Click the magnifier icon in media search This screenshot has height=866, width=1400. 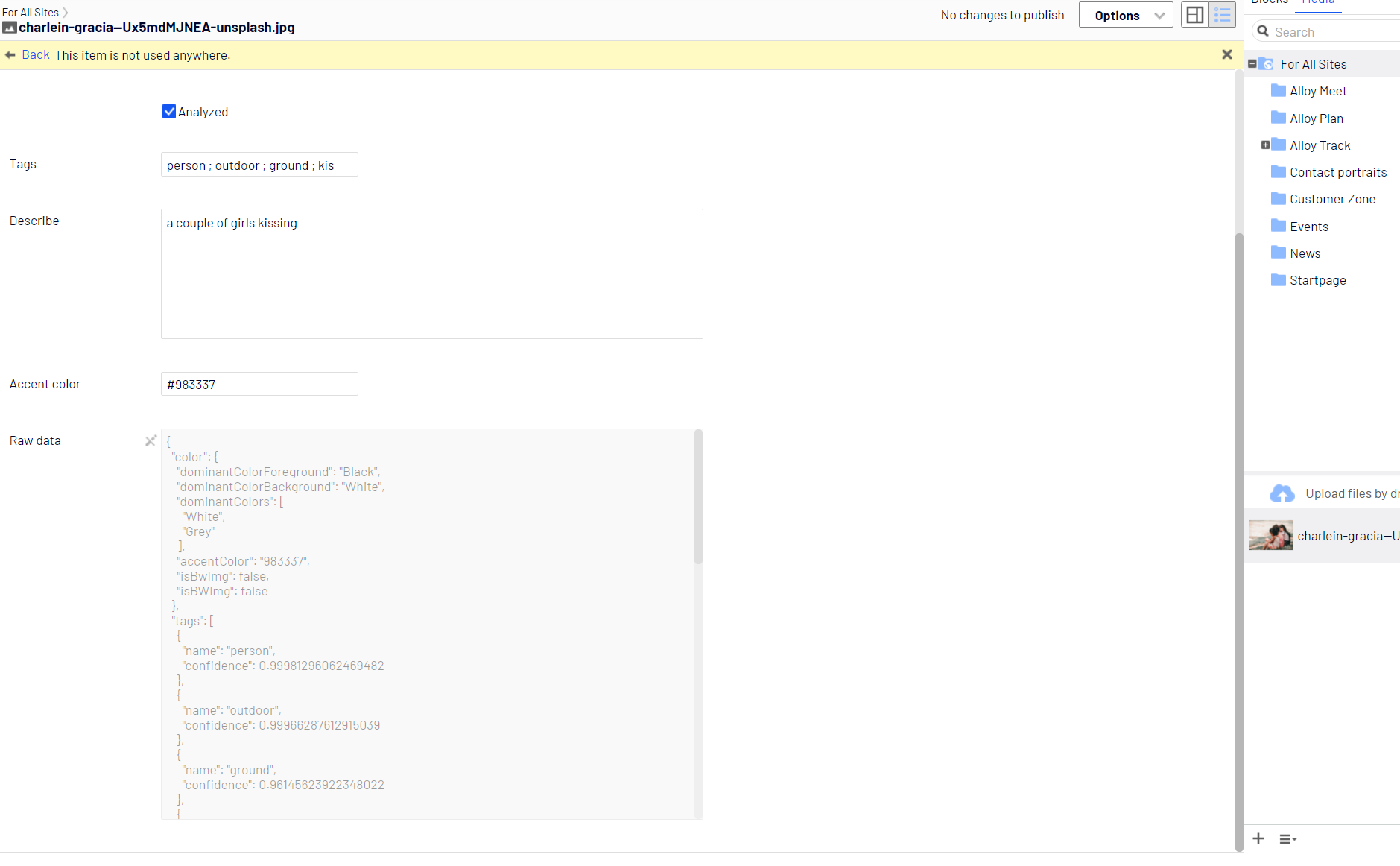(1263, 31)
